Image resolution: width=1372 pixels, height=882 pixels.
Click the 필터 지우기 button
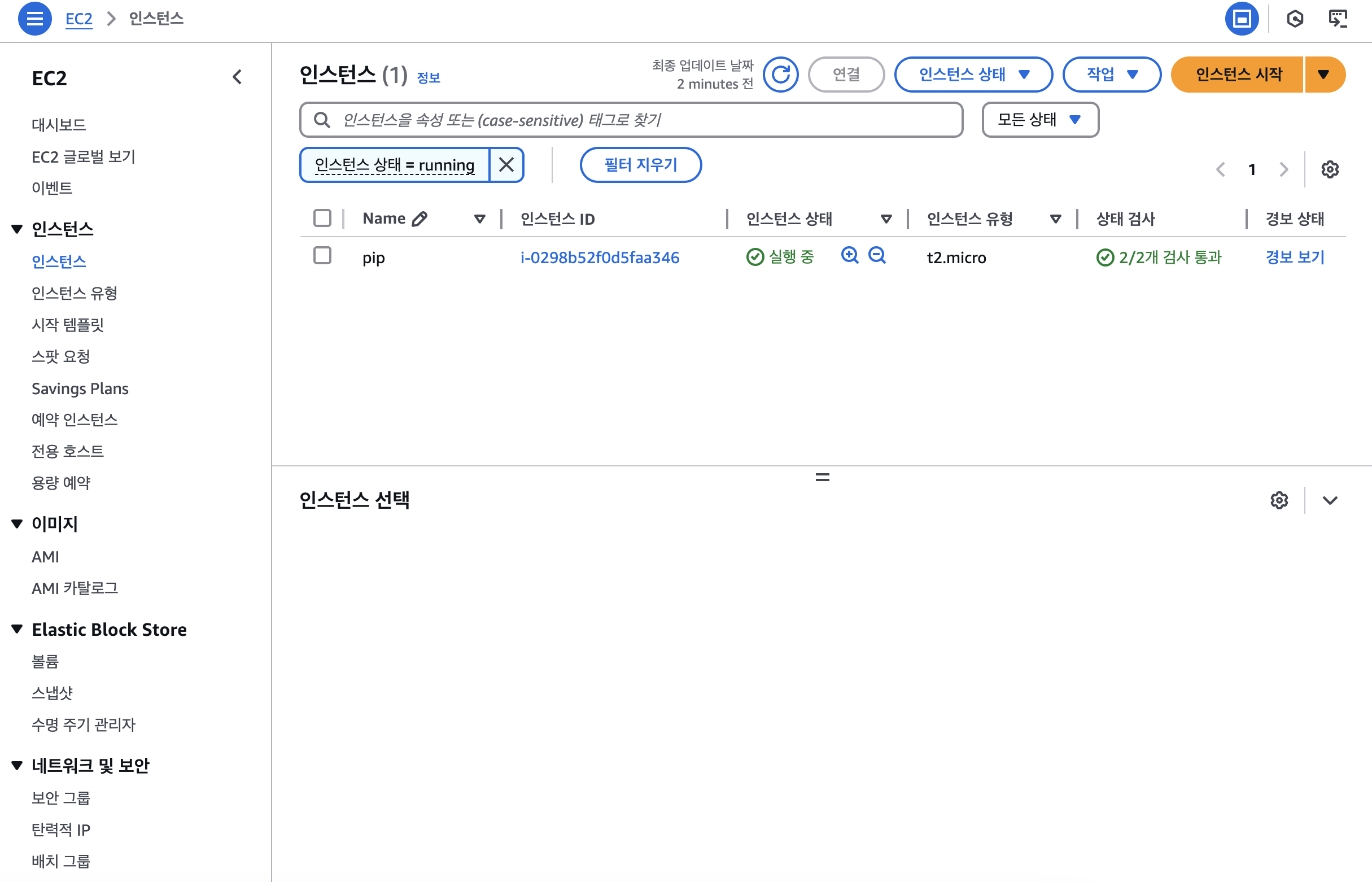[x=640, y=165]
